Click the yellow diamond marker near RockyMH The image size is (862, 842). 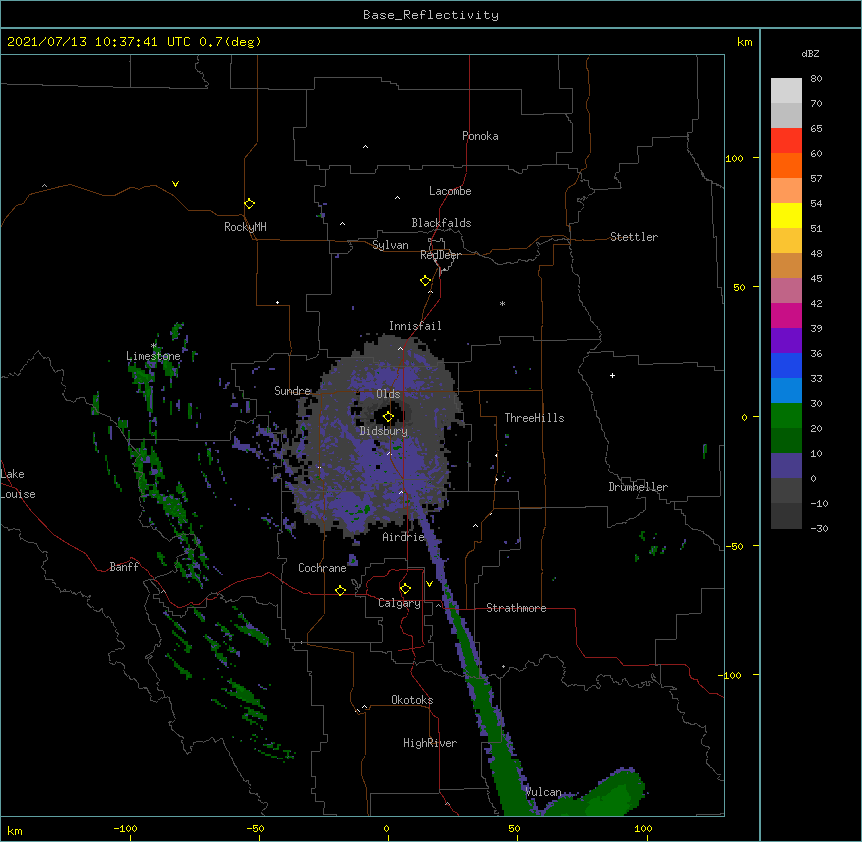(249, 203)
